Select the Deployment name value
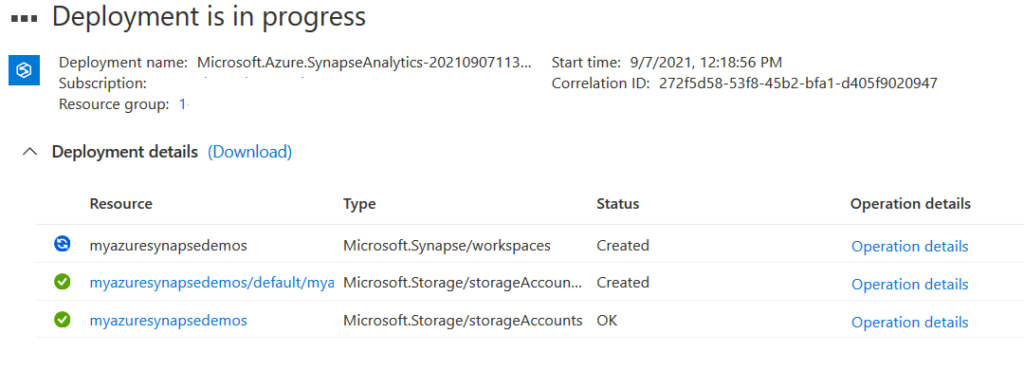Viewport: 1024px width, 371px height. (364, 63)
